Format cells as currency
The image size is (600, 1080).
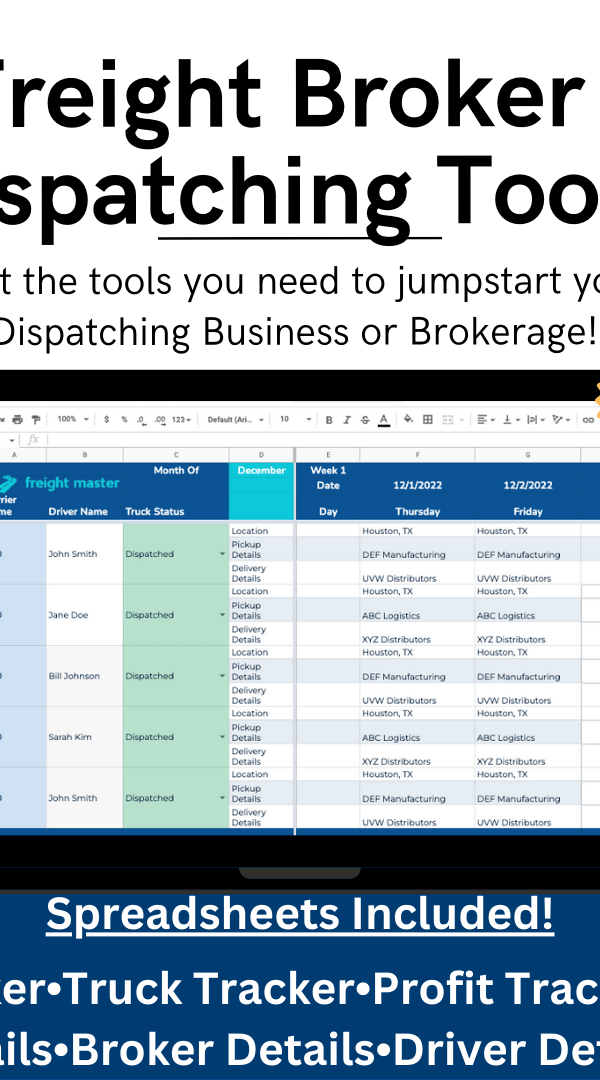coord(107,420)
